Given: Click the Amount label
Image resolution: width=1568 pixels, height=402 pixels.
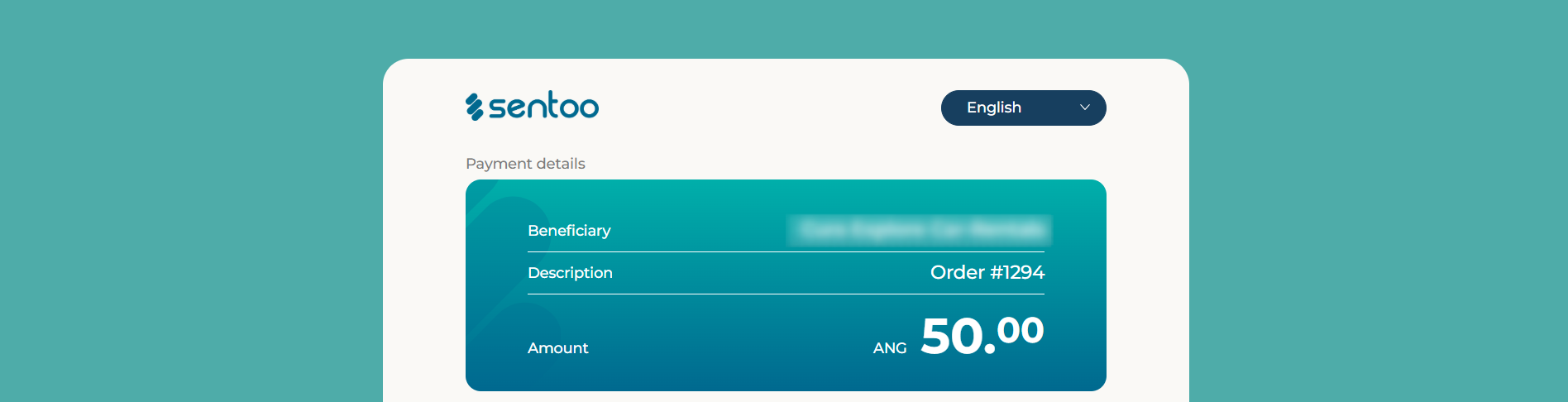Looking at the screenshot, I should [x=557, y=348].
